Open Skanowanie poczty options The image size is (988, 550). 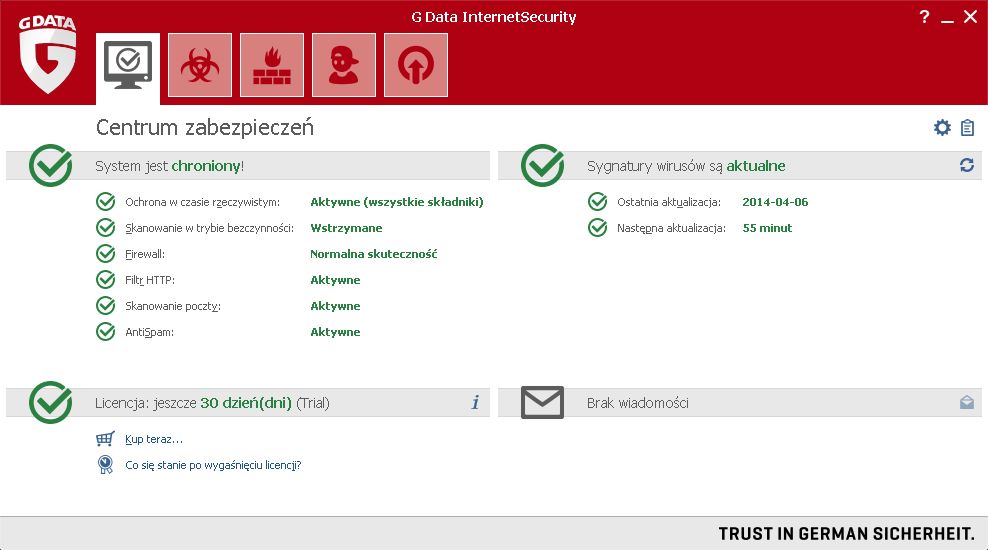(173, 306)
